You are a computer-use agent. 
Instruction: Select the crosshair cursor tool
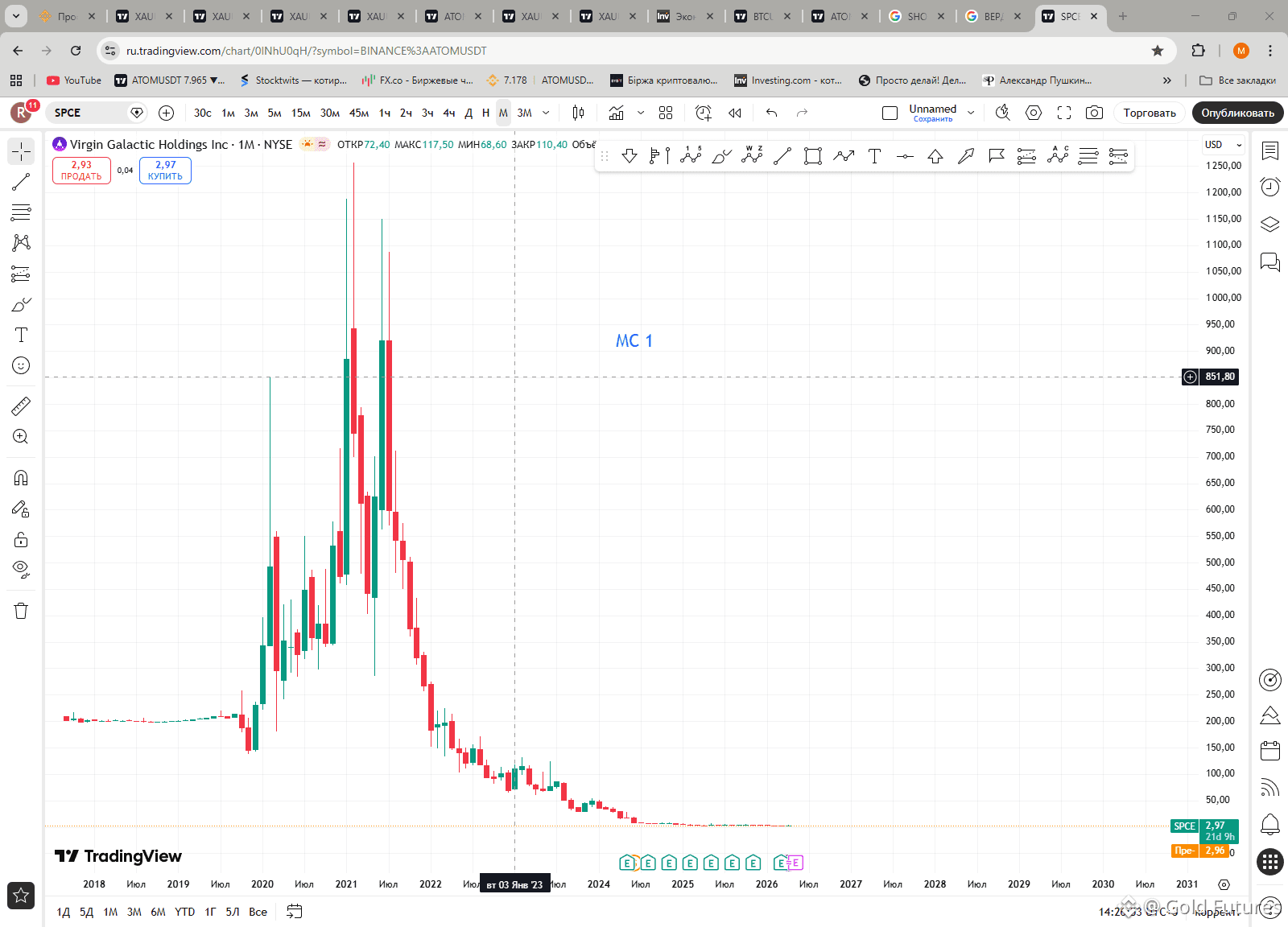[21, 151]
